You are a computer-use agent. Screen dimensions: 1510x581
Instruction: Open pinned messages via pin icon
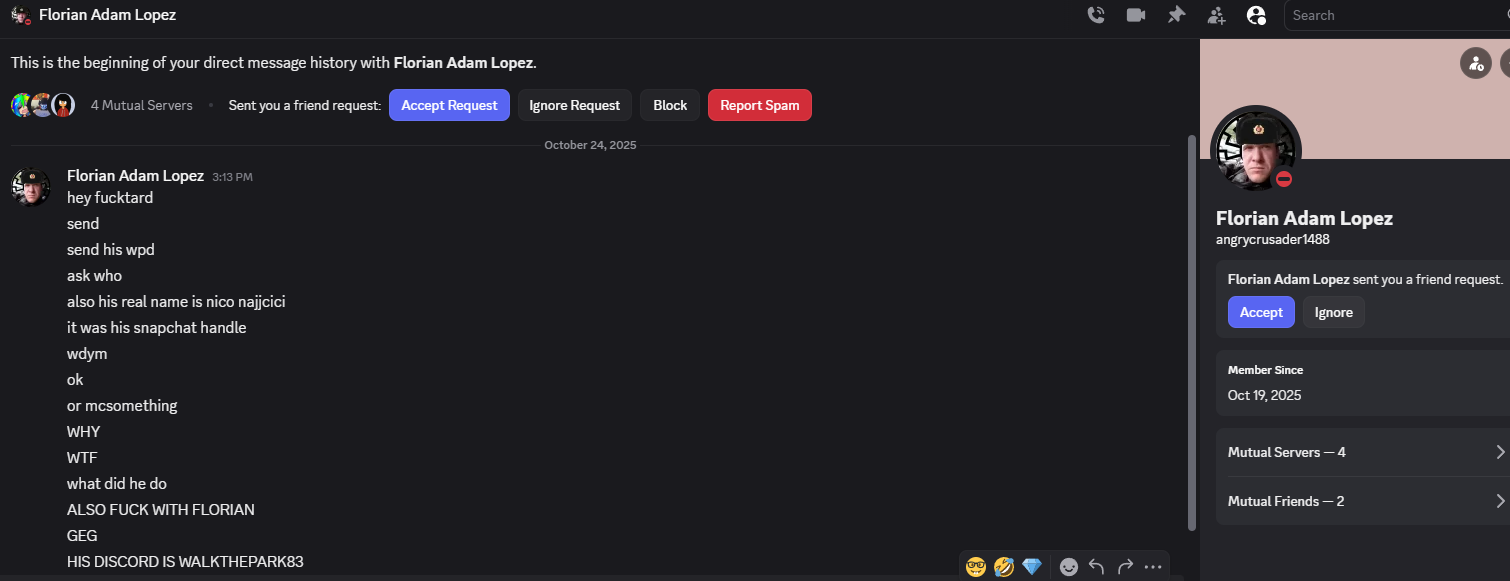[1176, 15]
